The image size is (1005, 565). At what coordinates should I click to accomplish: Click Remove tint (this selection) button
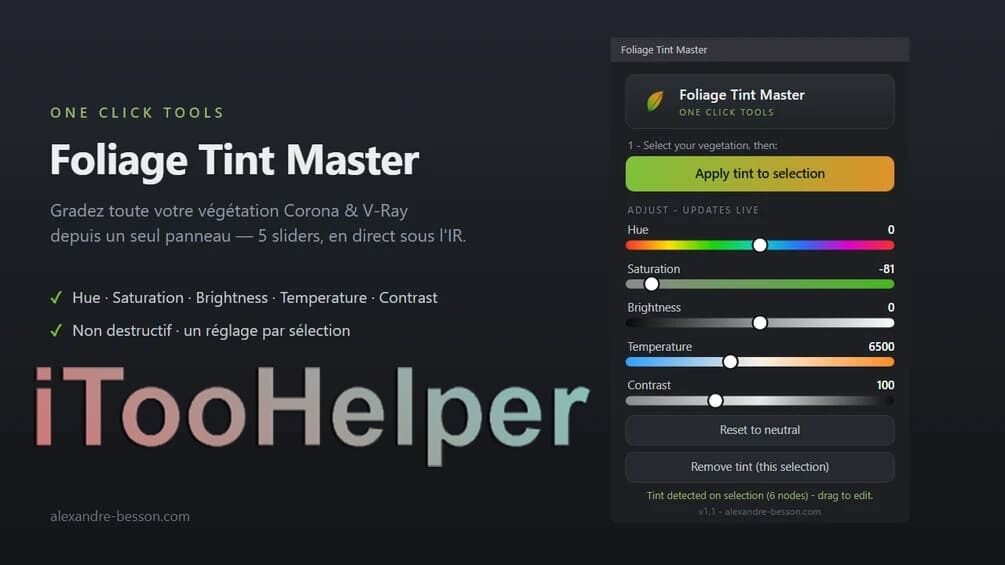coord(760,467)
